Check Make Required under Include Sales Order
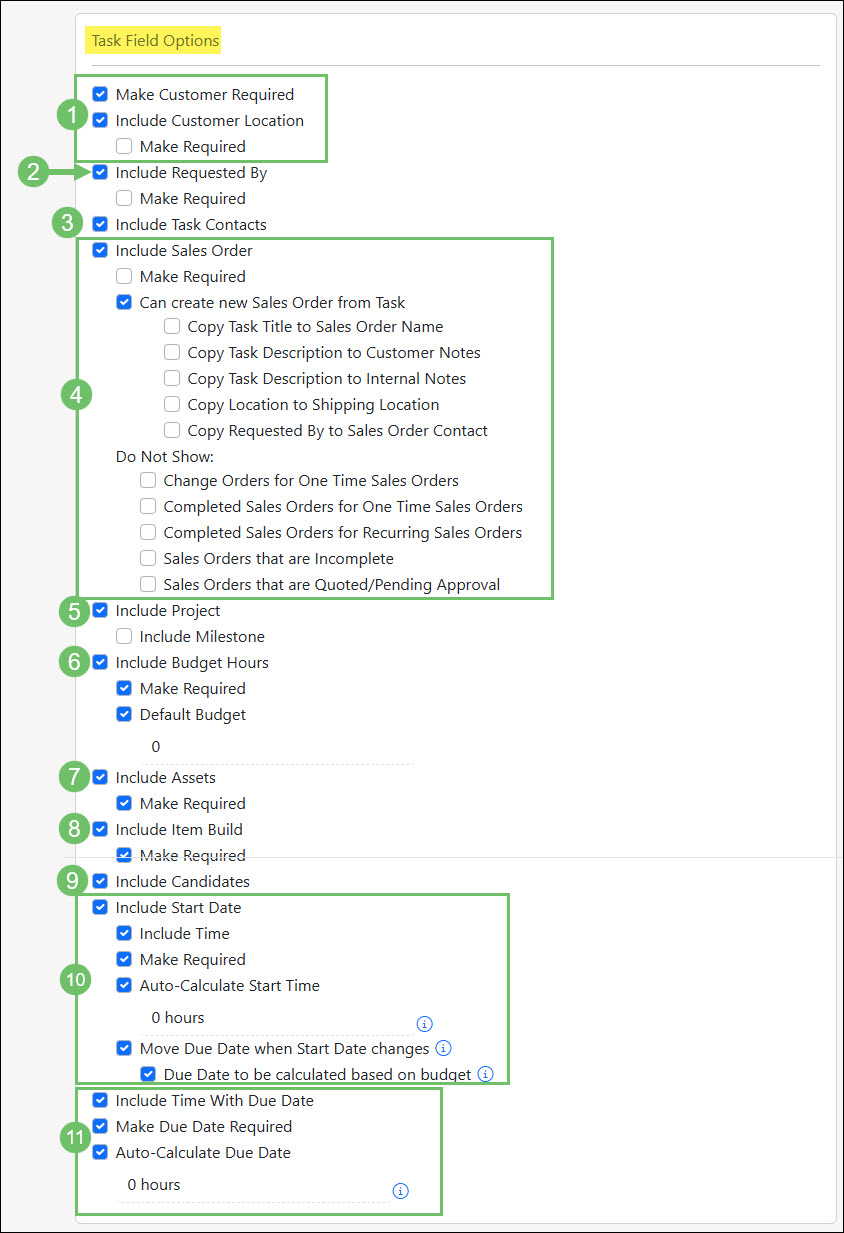This screenshot has height=1233, width=844. 124,276
